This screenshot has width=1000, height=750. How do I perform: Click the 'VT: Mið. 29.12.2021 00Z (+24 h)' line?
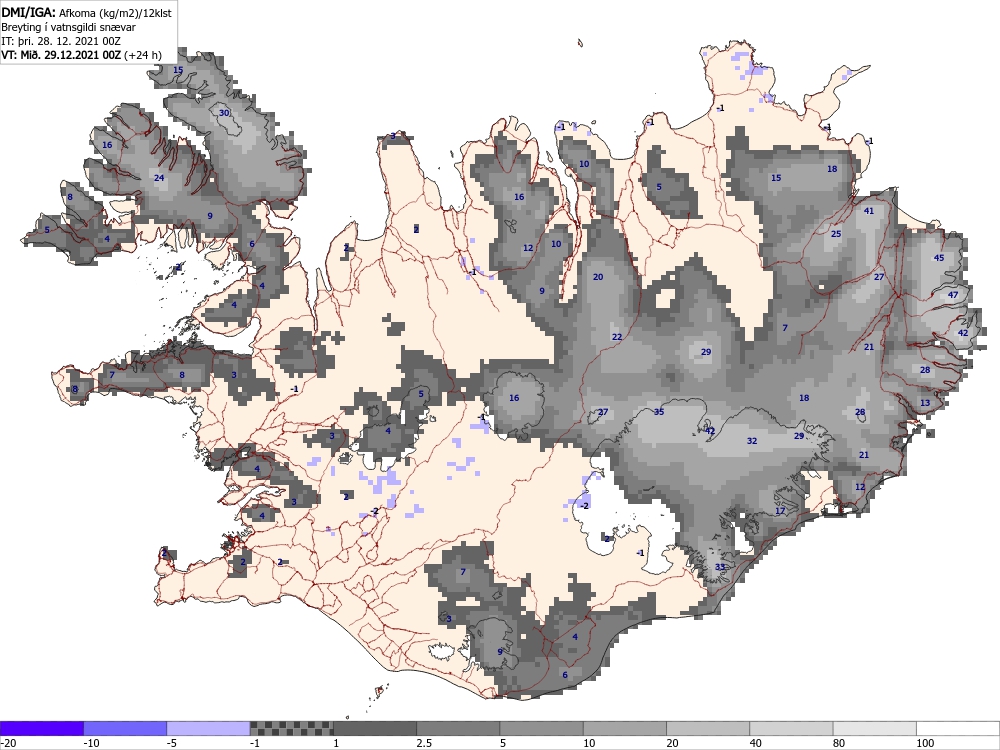pos(82,55)
